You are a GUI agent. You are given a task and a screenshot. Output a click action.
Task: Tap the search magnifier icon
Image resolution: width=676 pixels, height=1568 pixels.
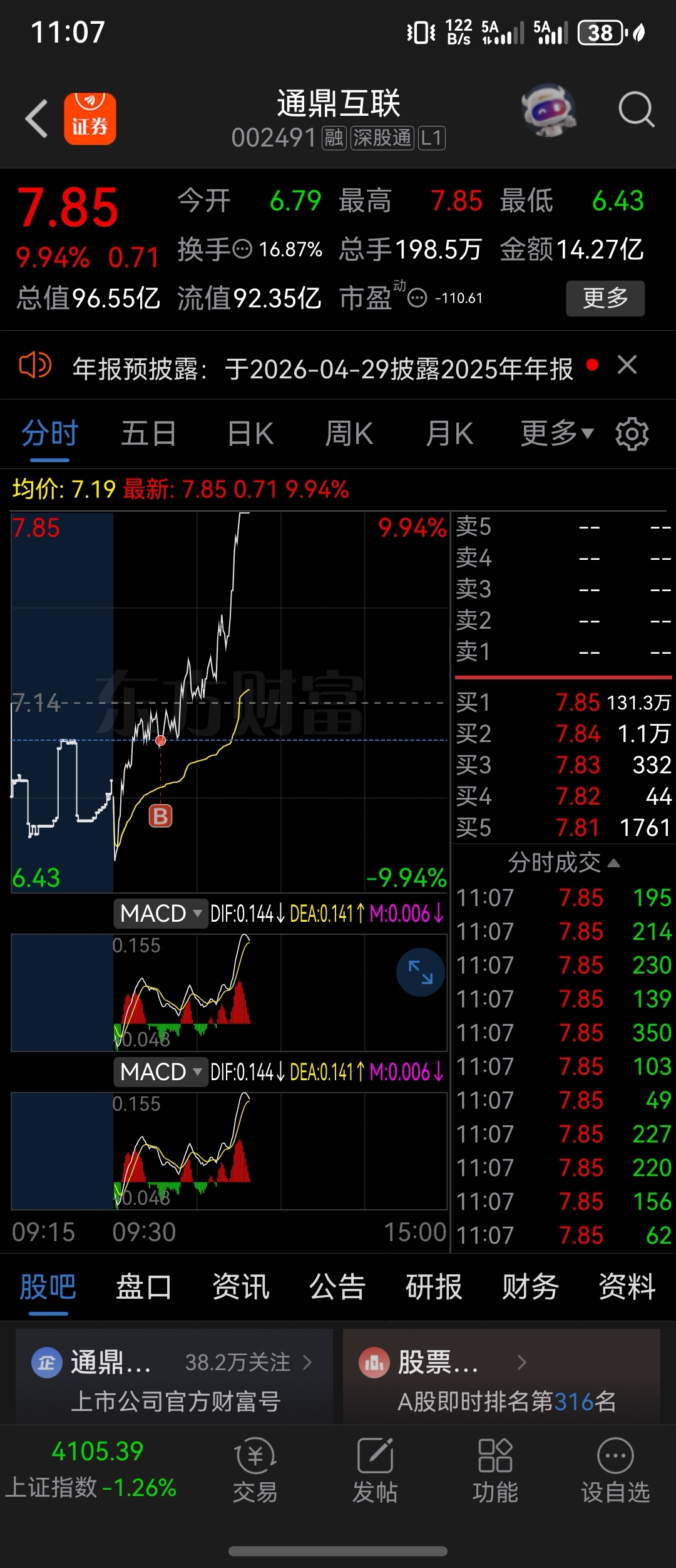[636, 110]
